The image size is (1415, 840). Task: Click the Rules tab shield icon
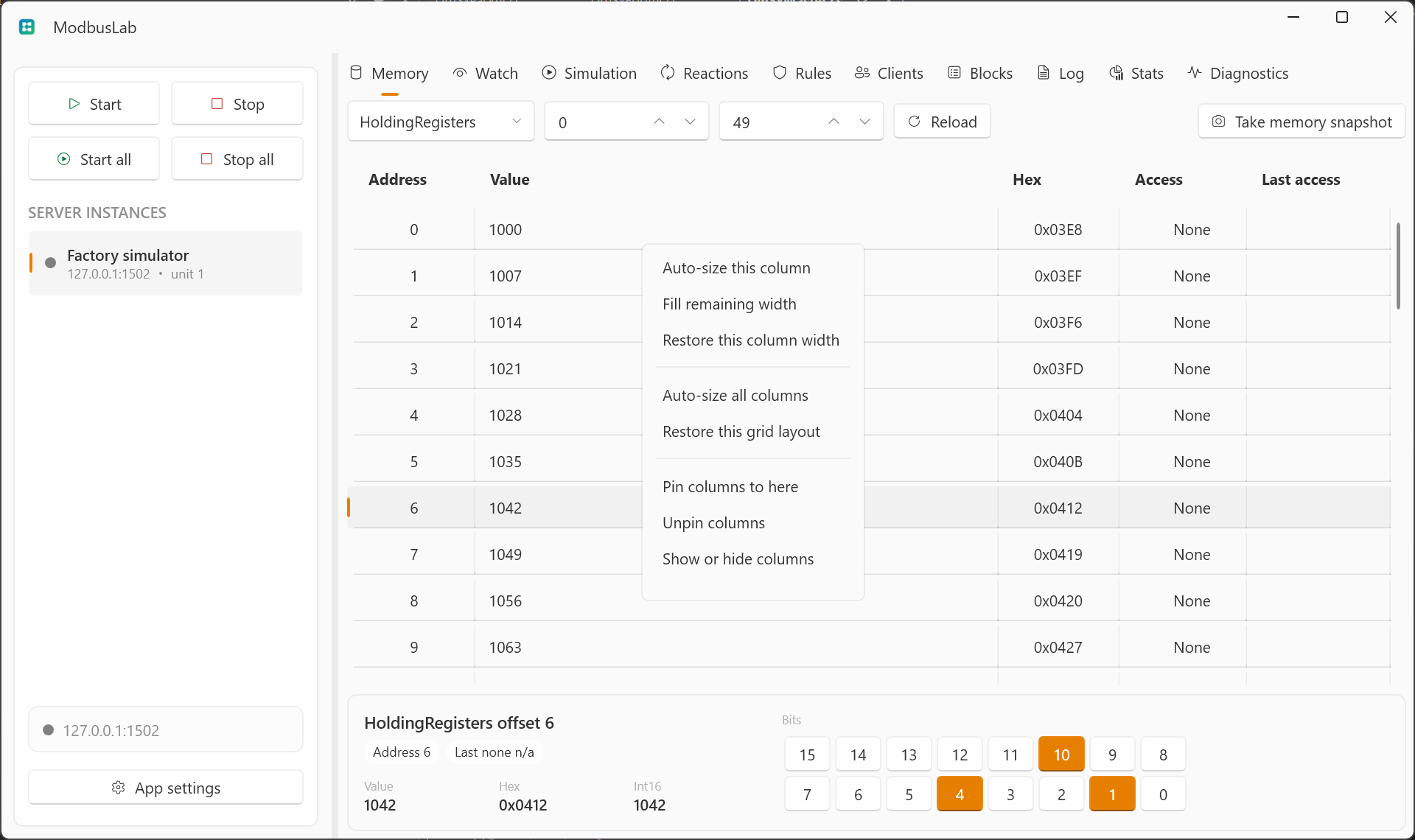pyautogui.click(x=780, y=73)
